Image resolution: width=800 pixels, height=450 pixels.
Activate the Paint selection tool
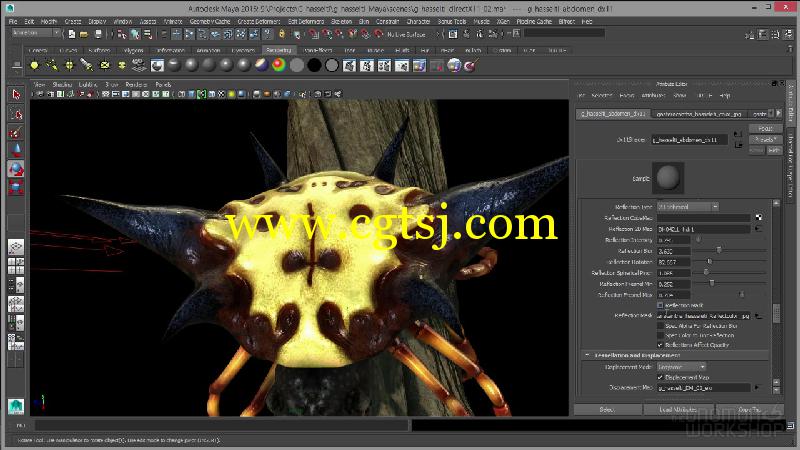(16, 133)
